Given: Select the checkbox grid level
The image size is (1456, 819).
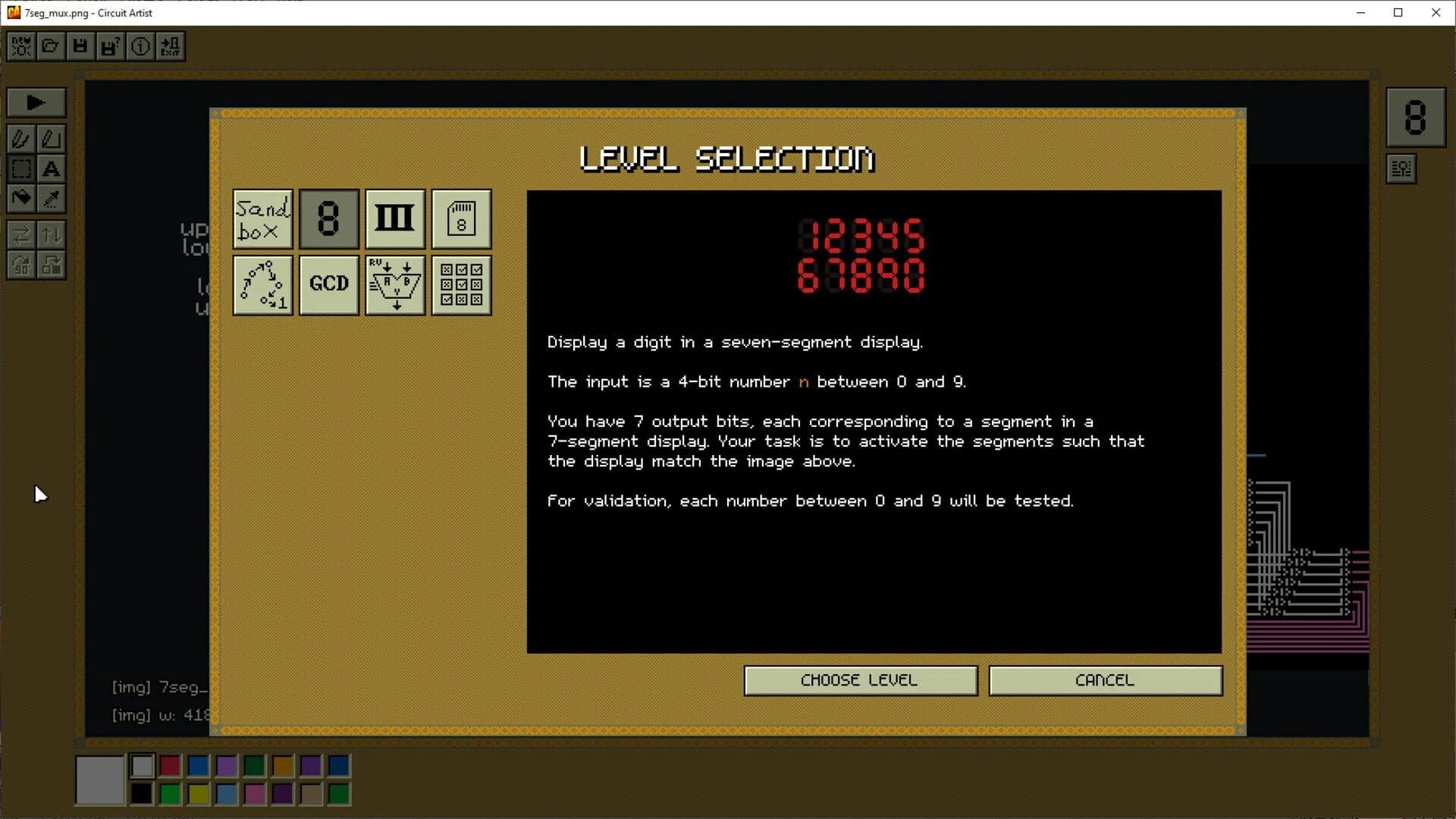Looking at the screenshot, I should (461, 286).
